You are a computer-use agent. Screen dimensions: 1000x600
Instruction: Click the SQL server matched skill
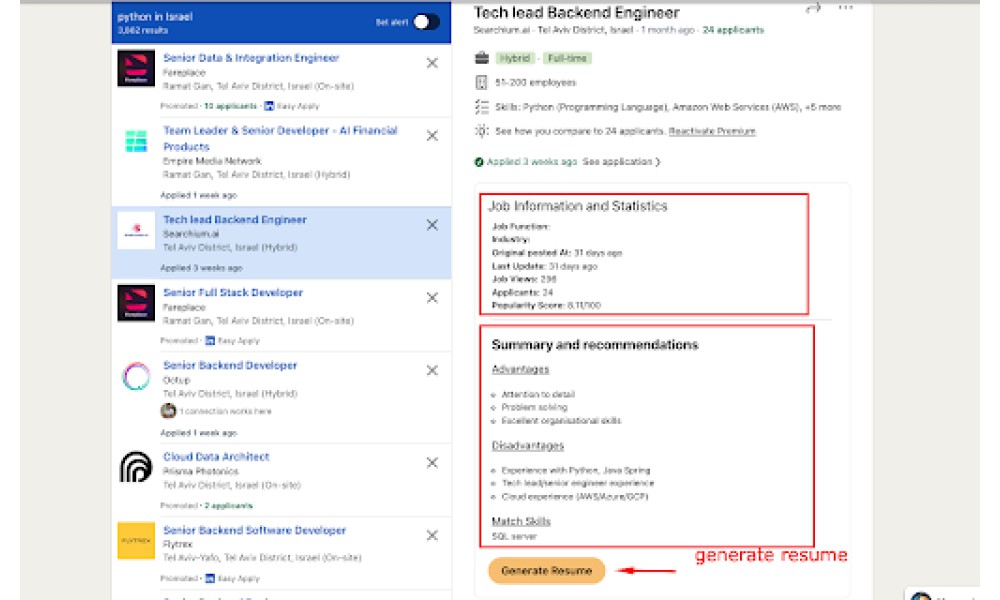click(x=514, y=537)
